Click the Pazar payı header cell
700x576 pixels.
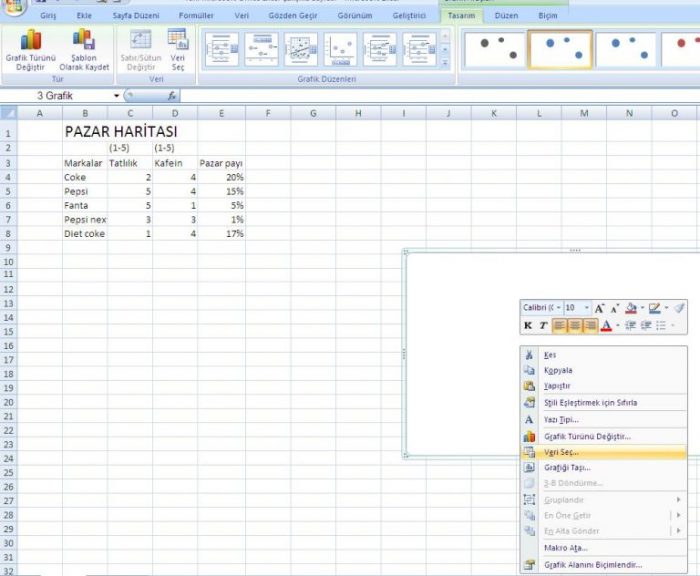[x=221, y=163]
